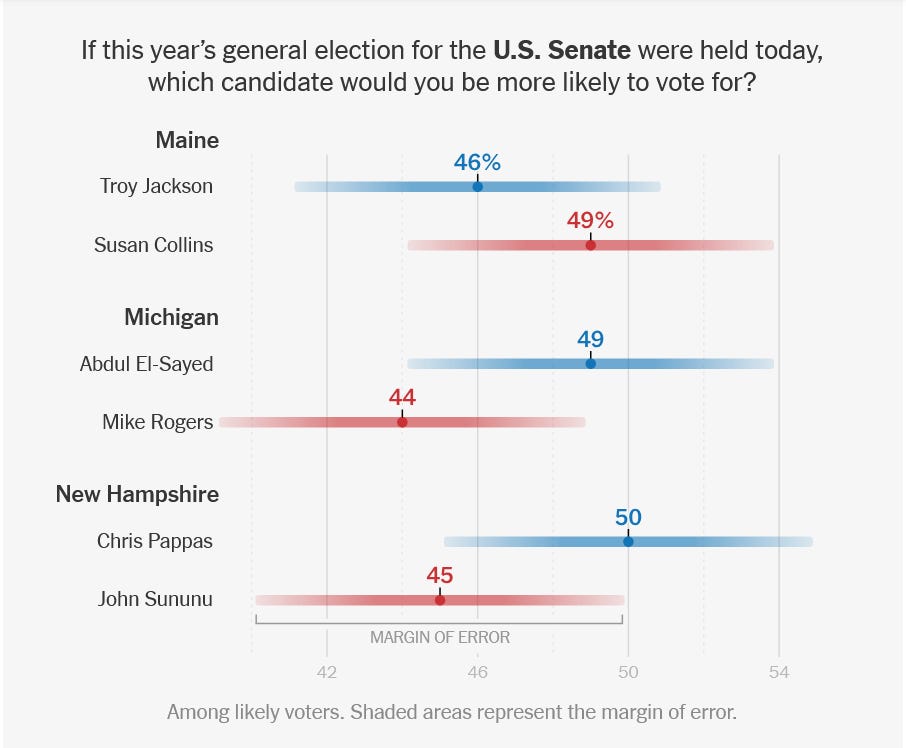
Task: Click the 54 axis tick label
Action: pos(779,672)
